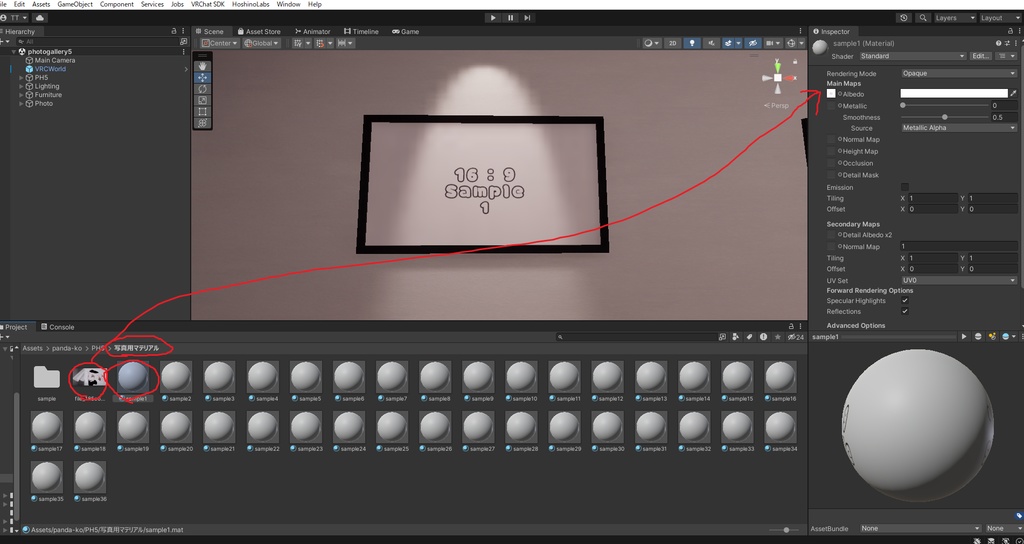Toggle scene effects (skybox, fog)
The image size is (1024, 544).
[x=728, y=43]
